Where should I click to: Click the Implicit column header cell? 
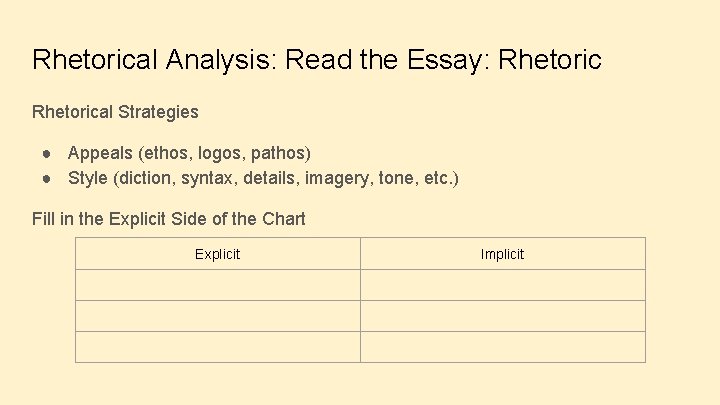(502, 254)
